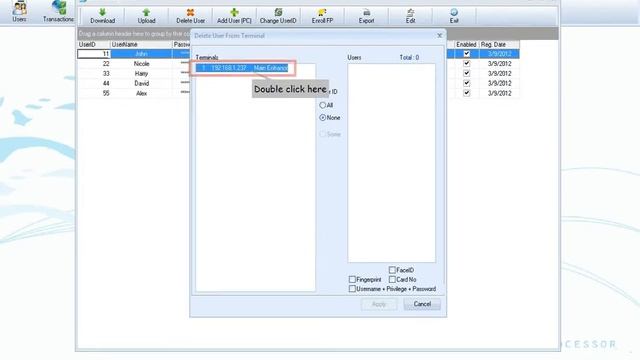Select the Some radio option
Viewport: 640px width, 360px height.
coord(322,134)
